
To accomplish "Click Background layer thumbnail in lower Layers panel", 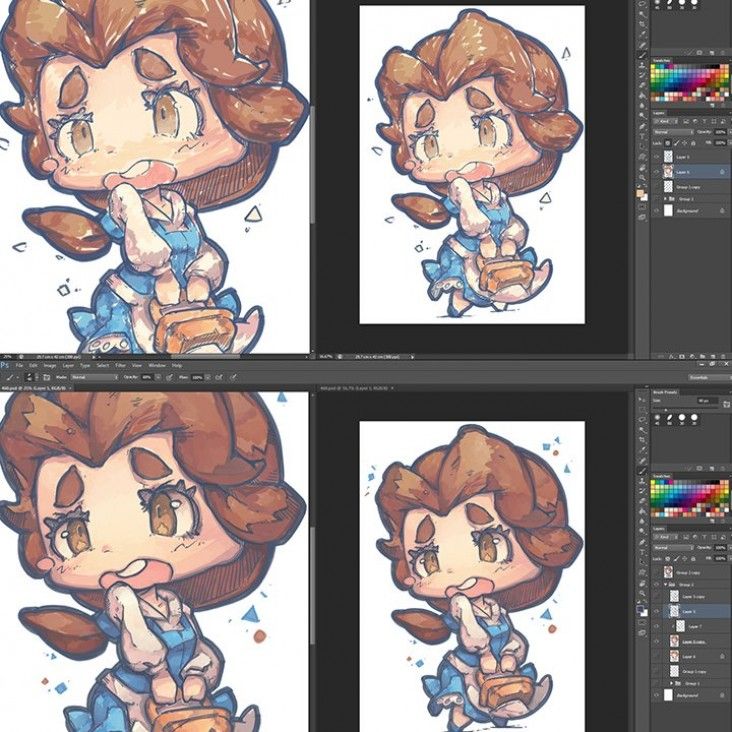I will click(669, 696).
